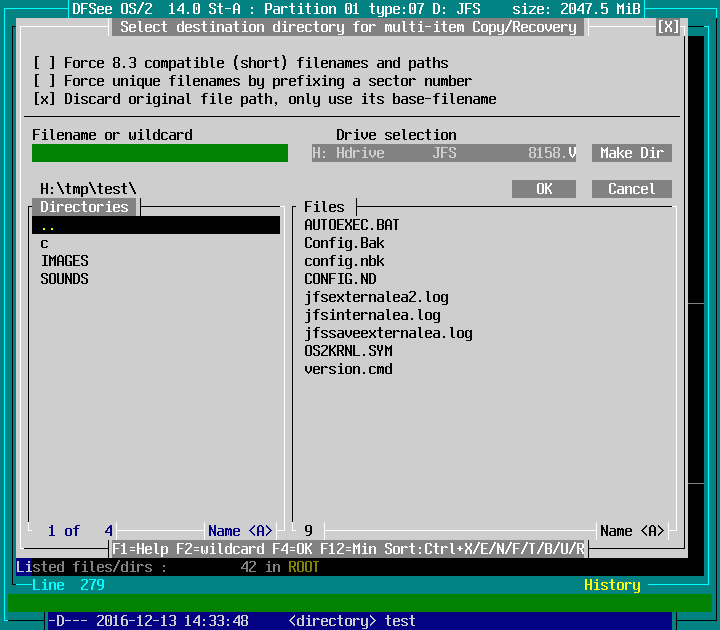Enable Force 8.3 compatible short filenames checkbox
This screenshot has height=630, width=720.
(44, 63)
